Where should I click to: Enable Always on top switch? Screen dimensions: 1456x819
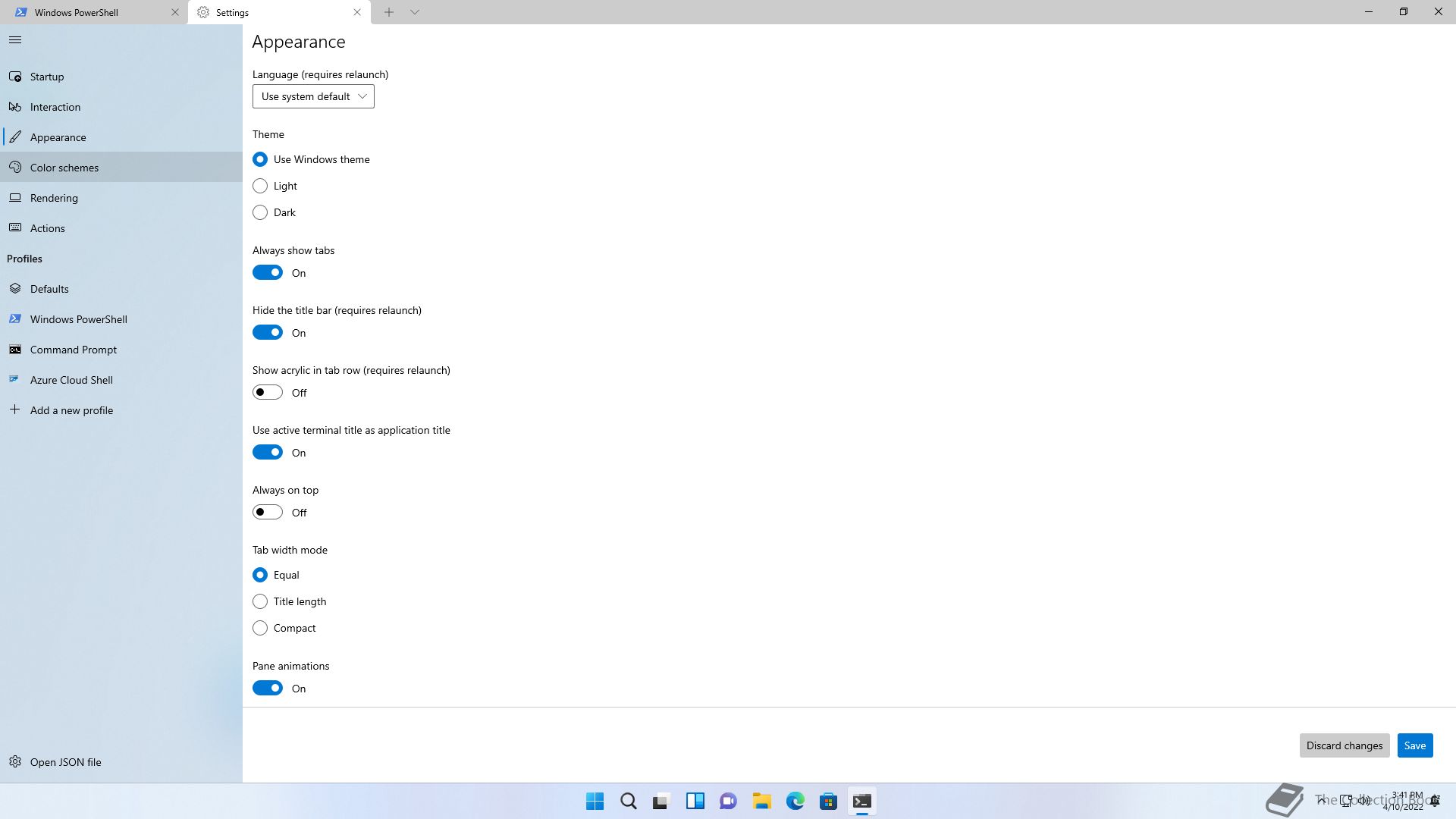(x=268, y=512)
